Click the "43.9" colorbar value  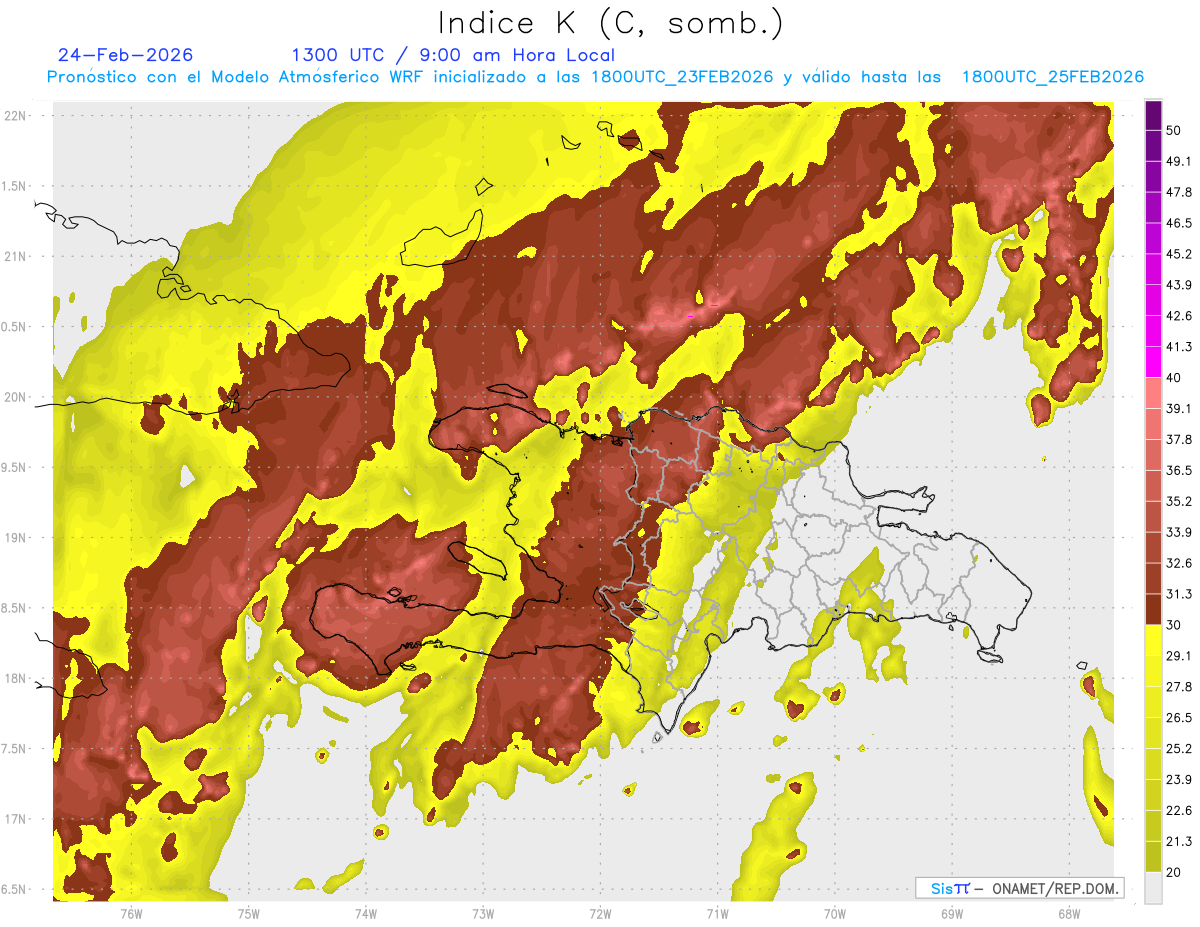1179,285
